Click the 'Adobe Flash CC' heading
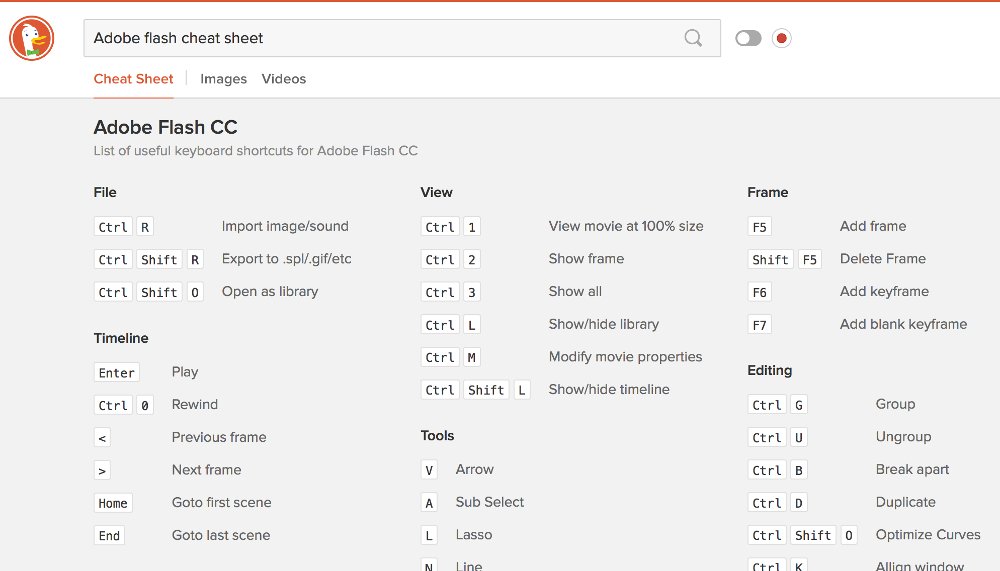1000x571 pixels. [165, 128]
